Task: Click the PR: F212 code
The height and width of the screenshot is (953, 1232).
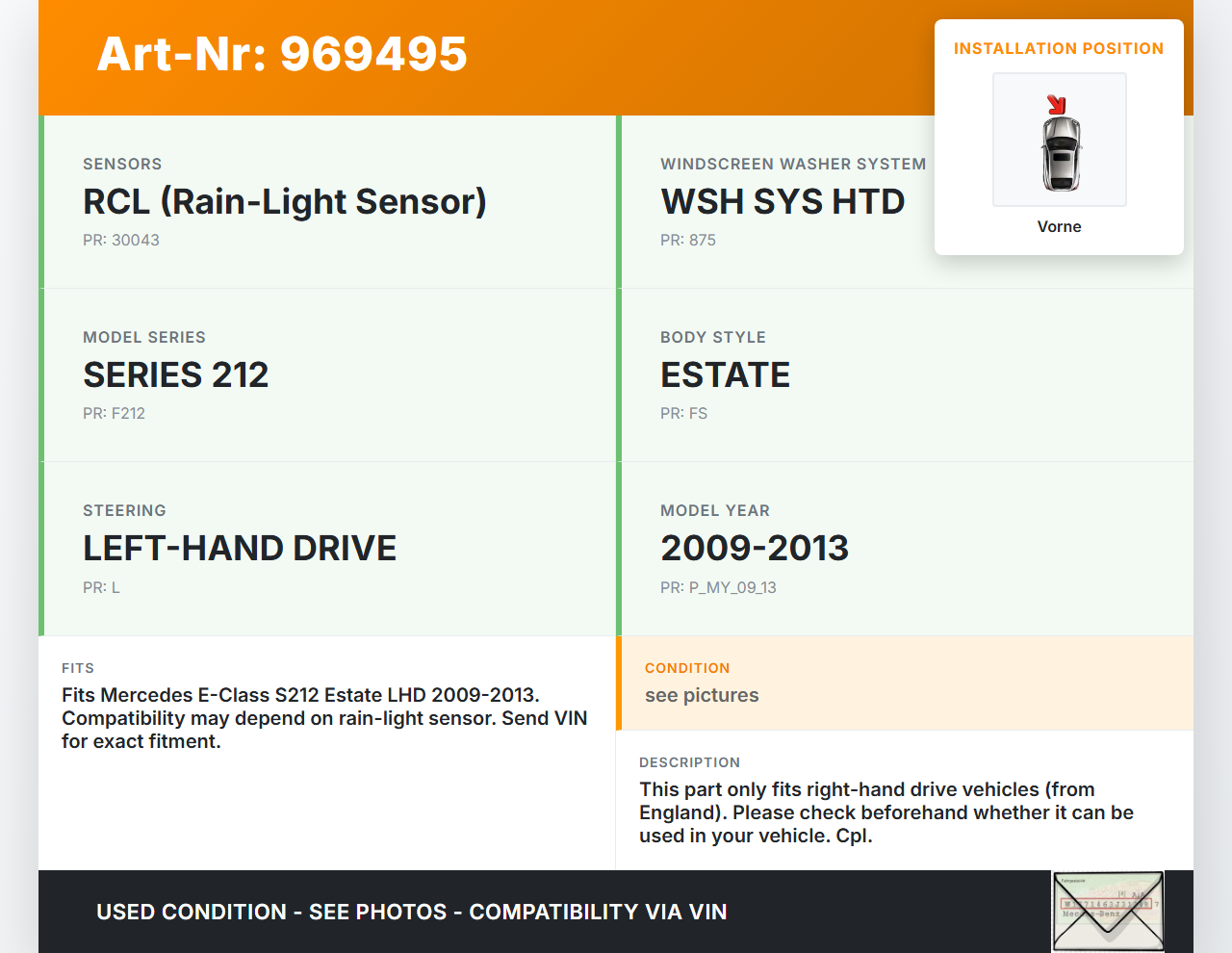Action: click(x=114, y=413)
